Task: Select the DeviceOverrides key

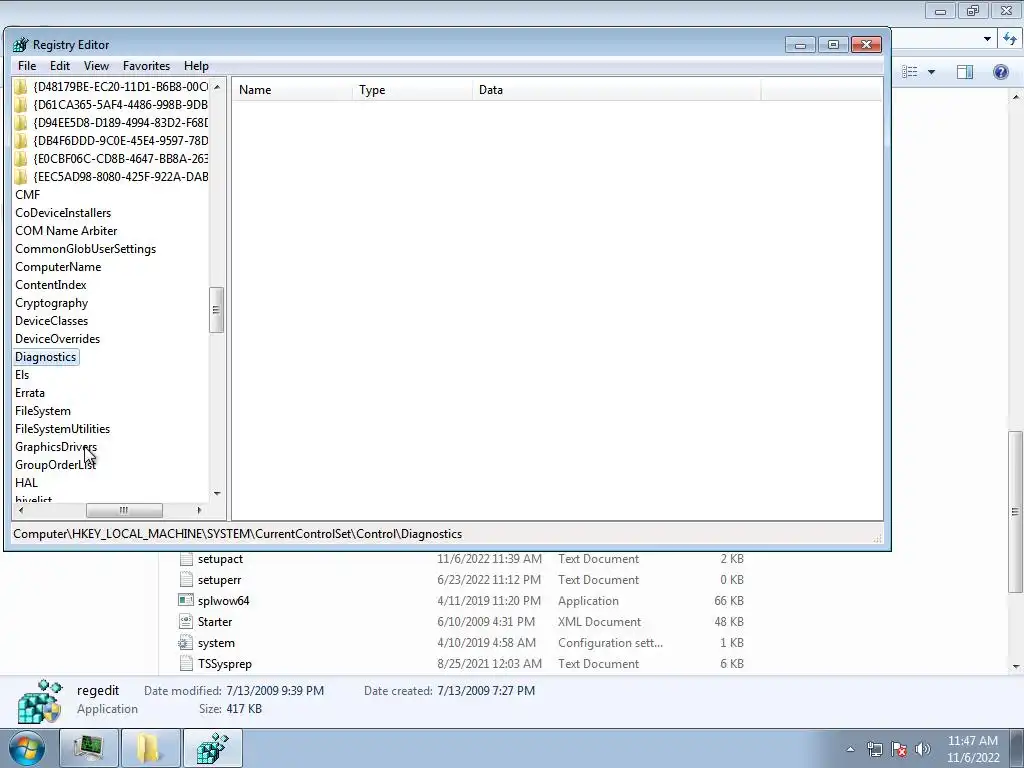Action: [x=57, y=339]
